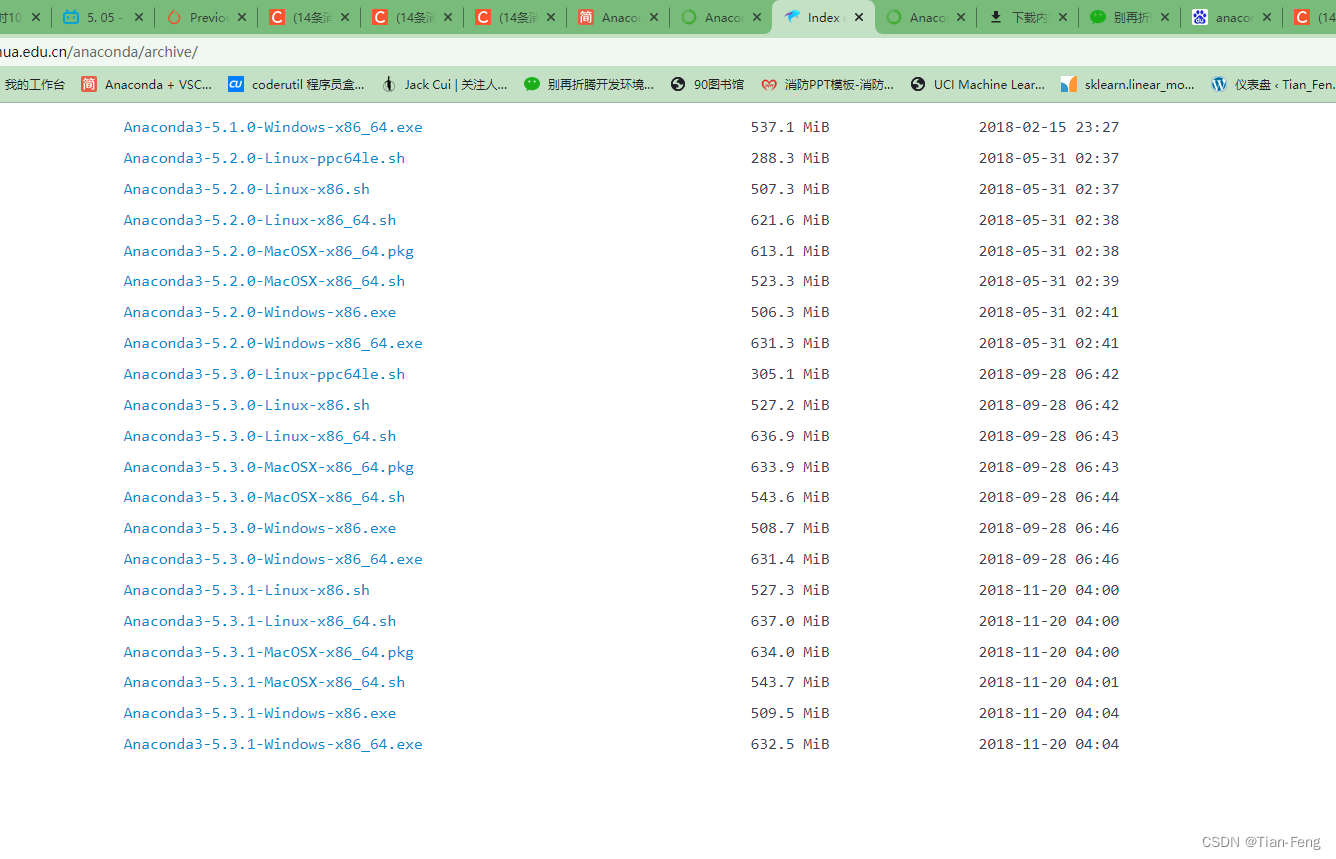The height and width of the screenshot is (859, 1336).
Task: Download Anaconda3-5.2.0-Windows-x86.exe
Action: point(260,312)
